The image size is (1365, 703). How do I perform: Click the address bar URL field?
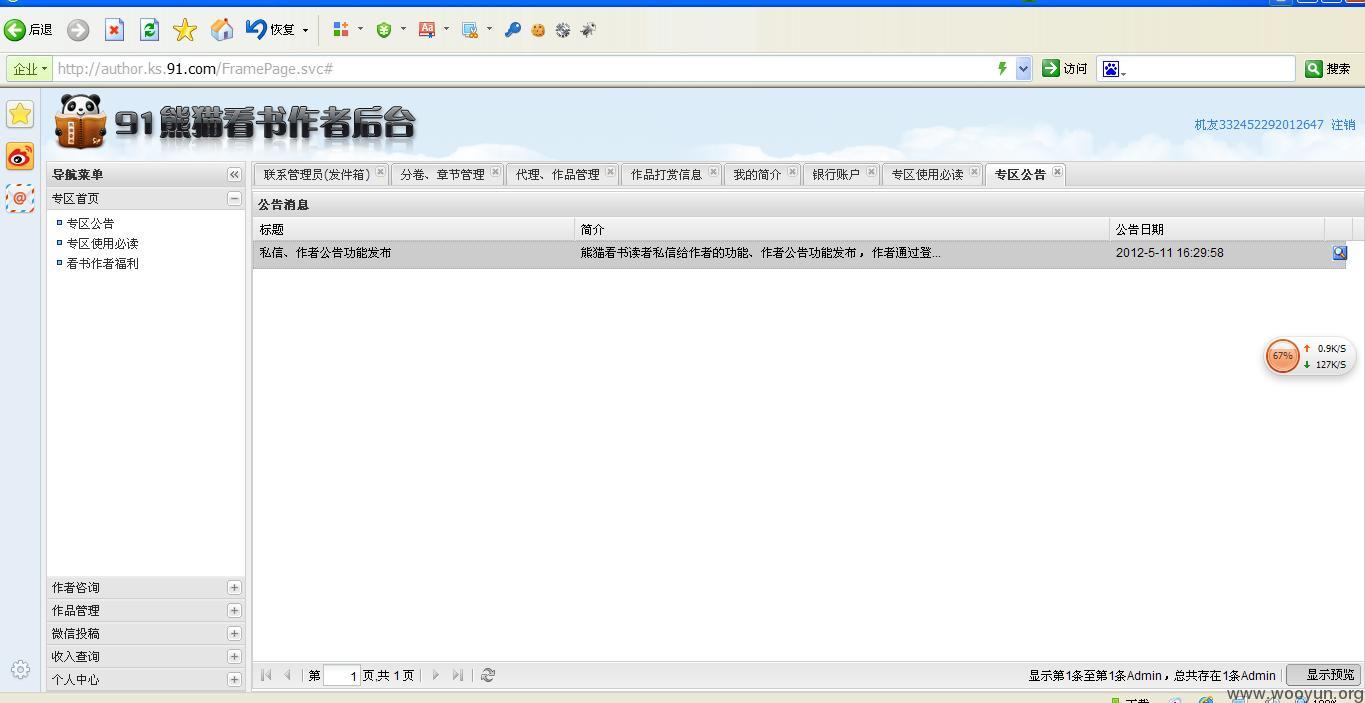click(520, 69)
